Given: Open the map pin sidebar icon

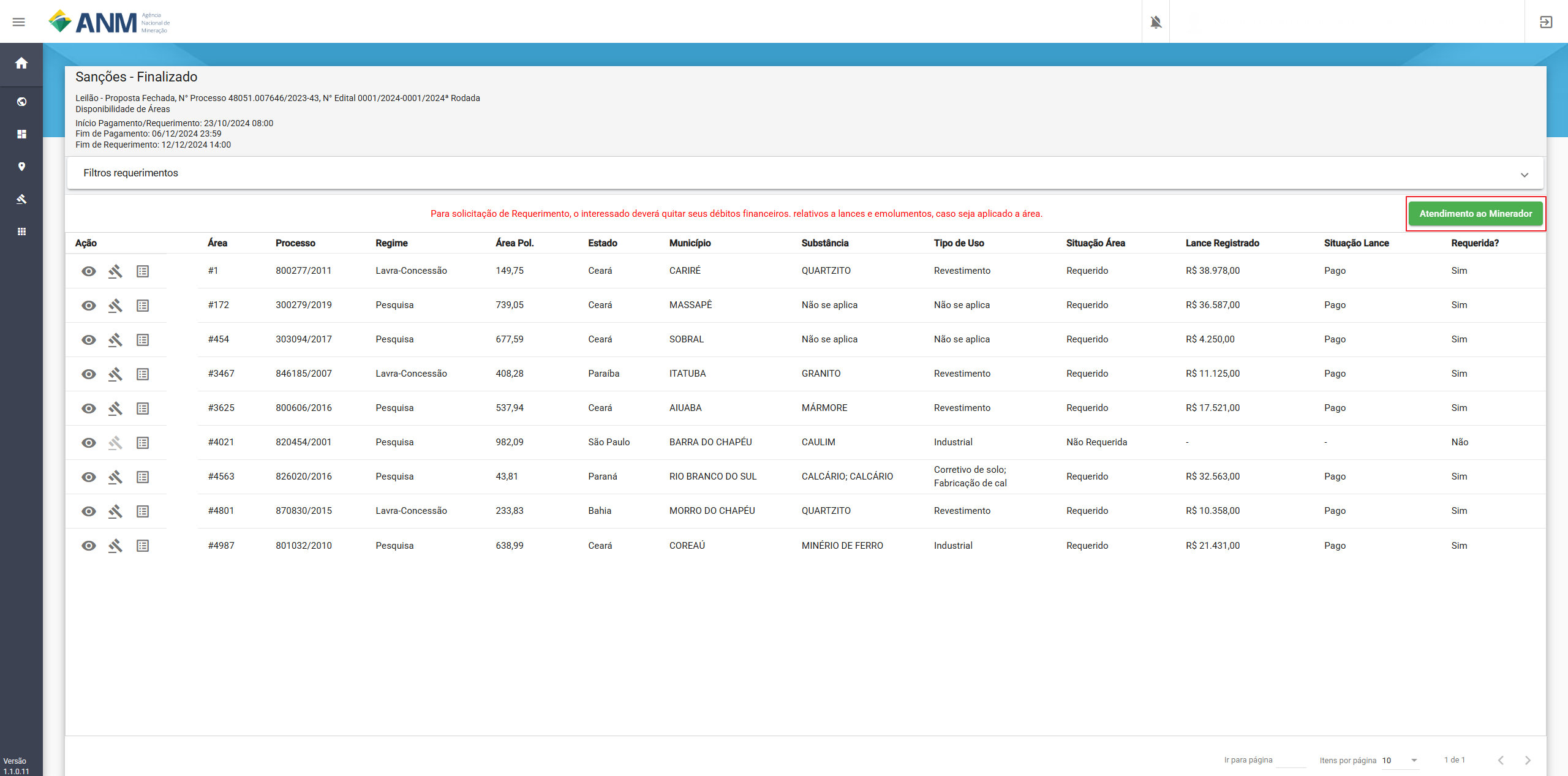Looking at the screenshot, I should click(x=21, y=167).
